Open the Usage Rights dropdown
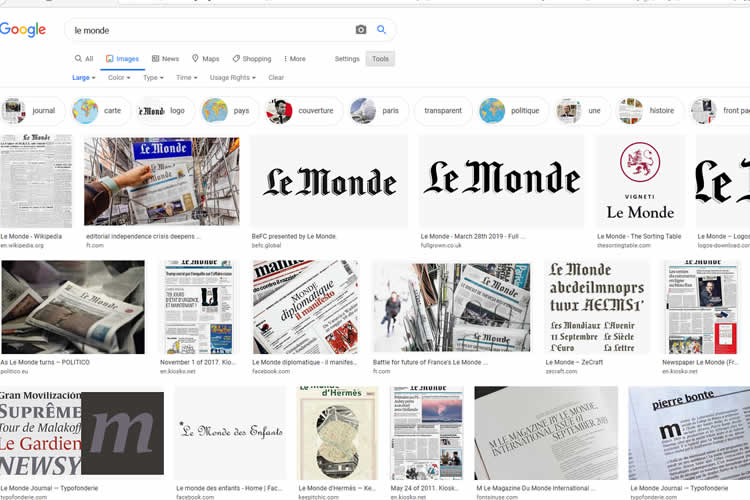The image size is (750, 500). point(233,78)
